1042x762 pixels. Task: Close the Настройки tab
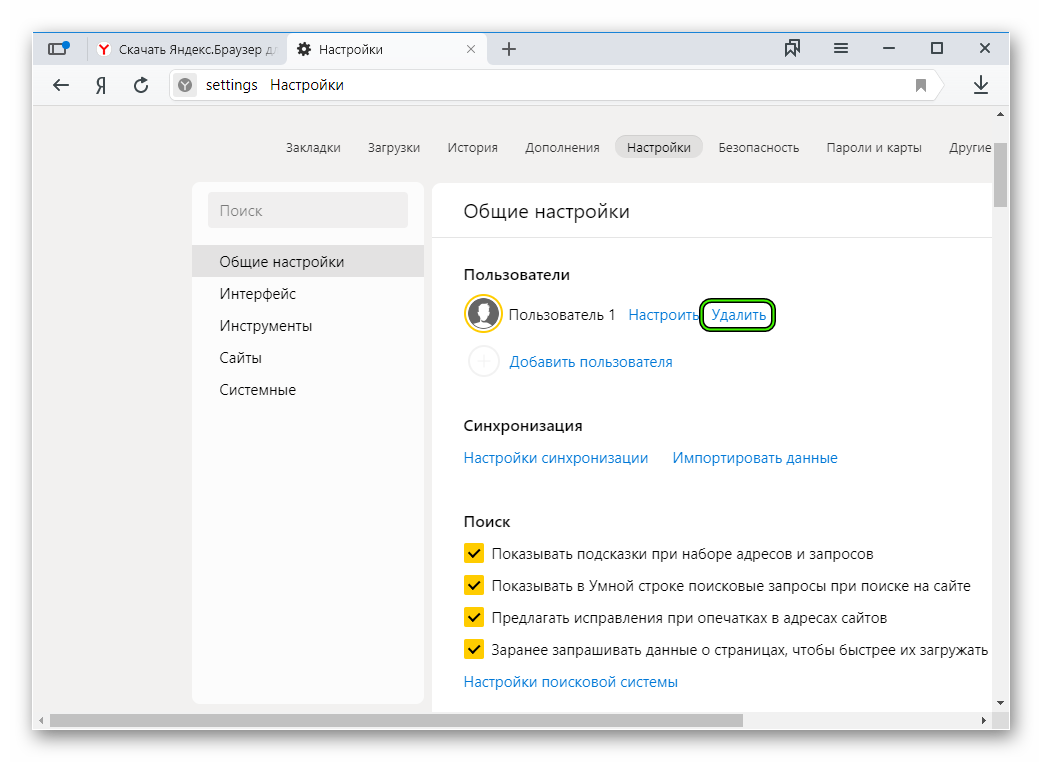(470, 49)
